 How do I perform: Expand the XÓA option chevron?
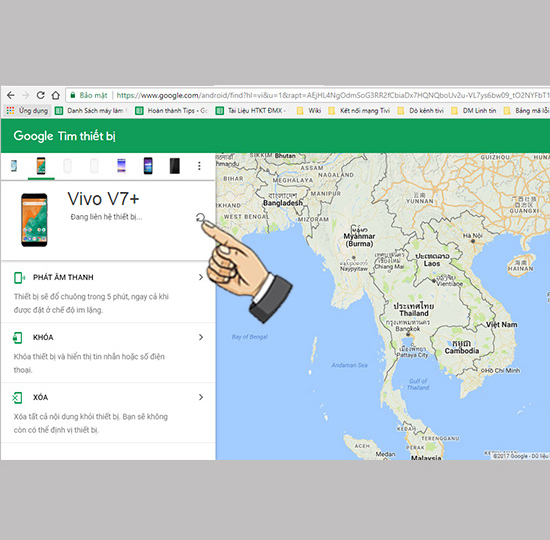201,397
